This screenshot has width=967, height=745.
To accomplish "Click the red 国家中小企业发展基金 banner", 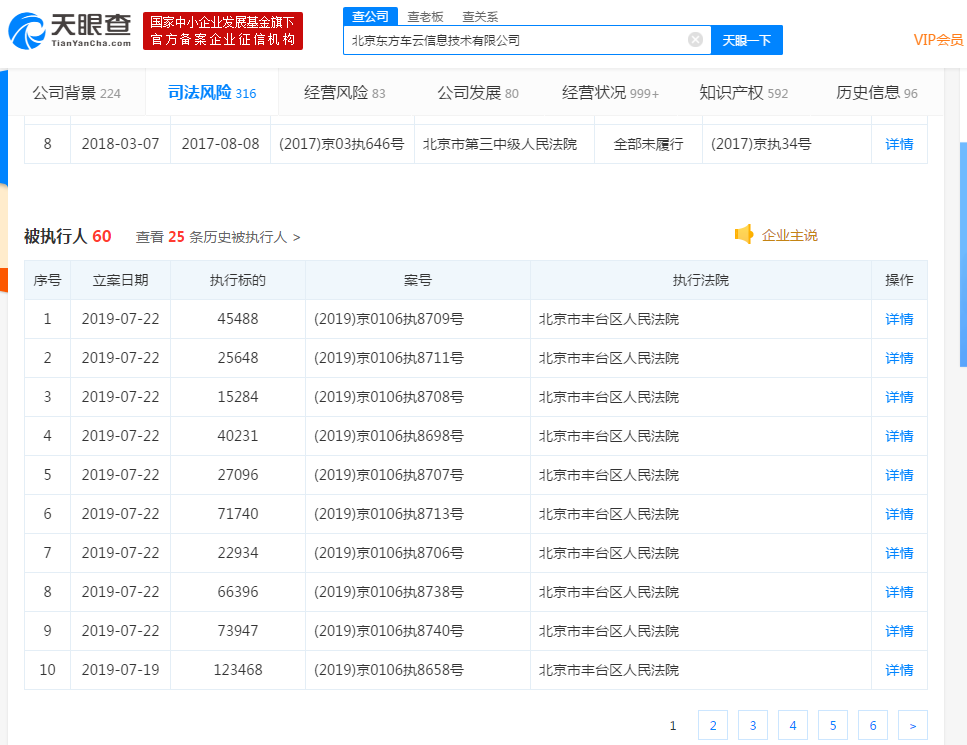I will (x=223, y=31).
